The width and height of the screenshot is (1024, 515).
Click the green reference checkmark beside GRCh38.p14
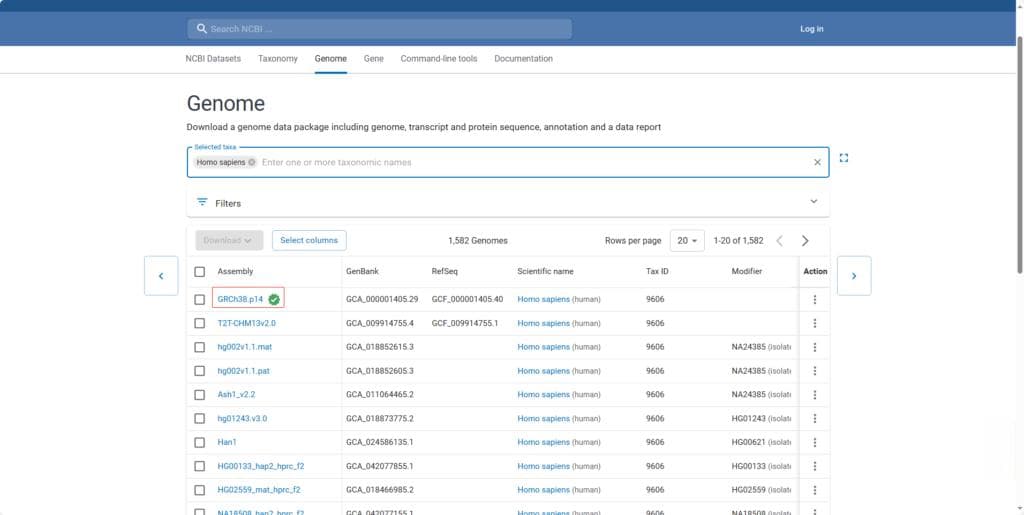click(274, 300)
